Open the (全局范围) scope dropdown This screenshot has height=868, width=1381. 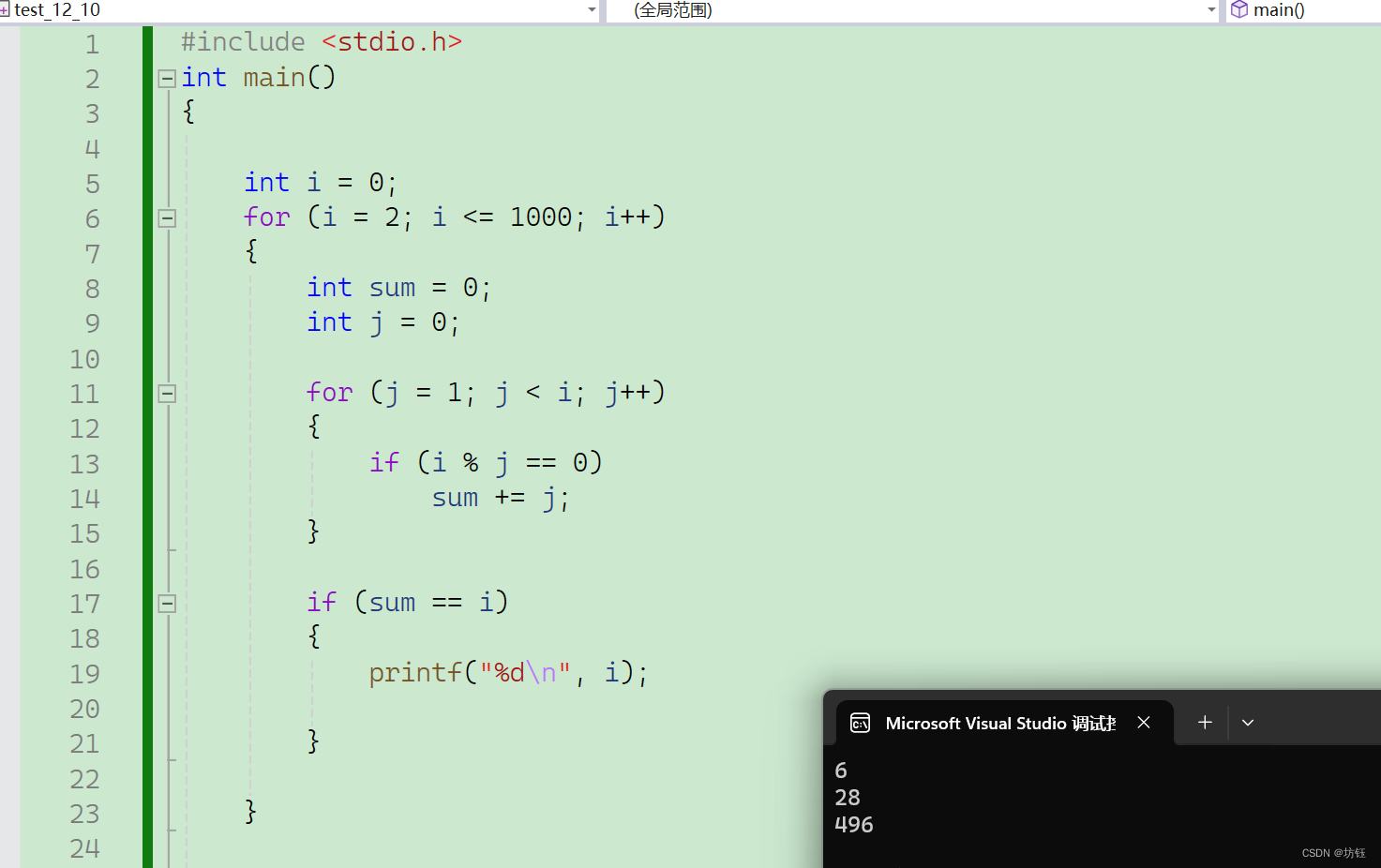click(1211, 10)
